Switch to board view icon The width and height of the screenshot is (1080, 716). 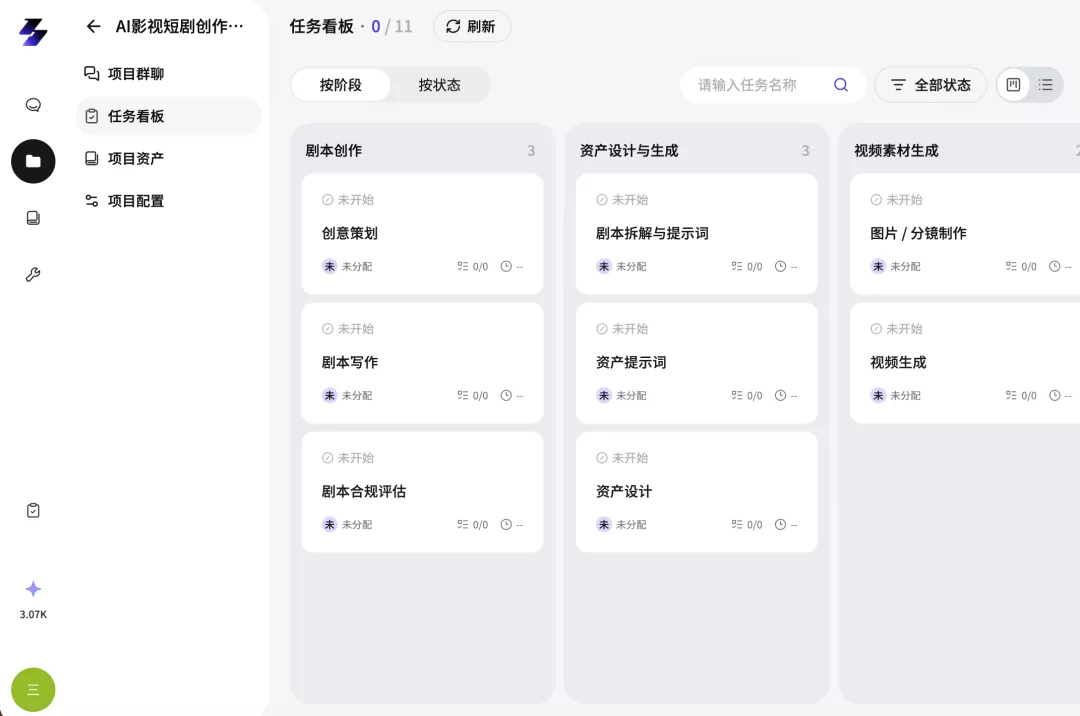point(1013,85)
